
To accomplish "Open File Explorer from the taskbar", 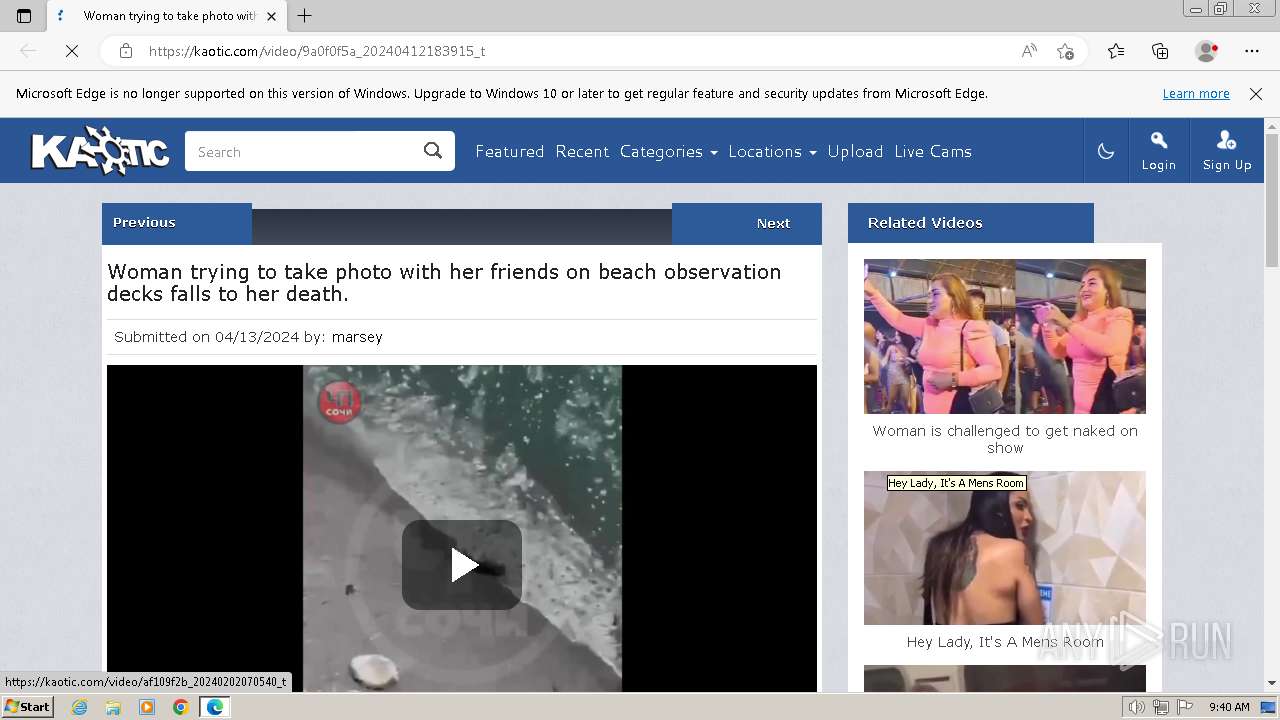I will coord(113,707).
